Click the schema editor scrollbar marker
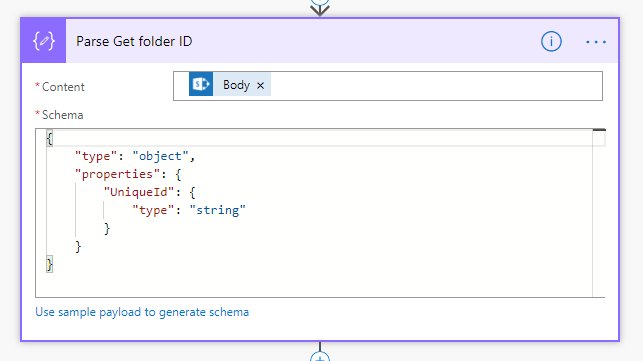 tap(599, 130)
